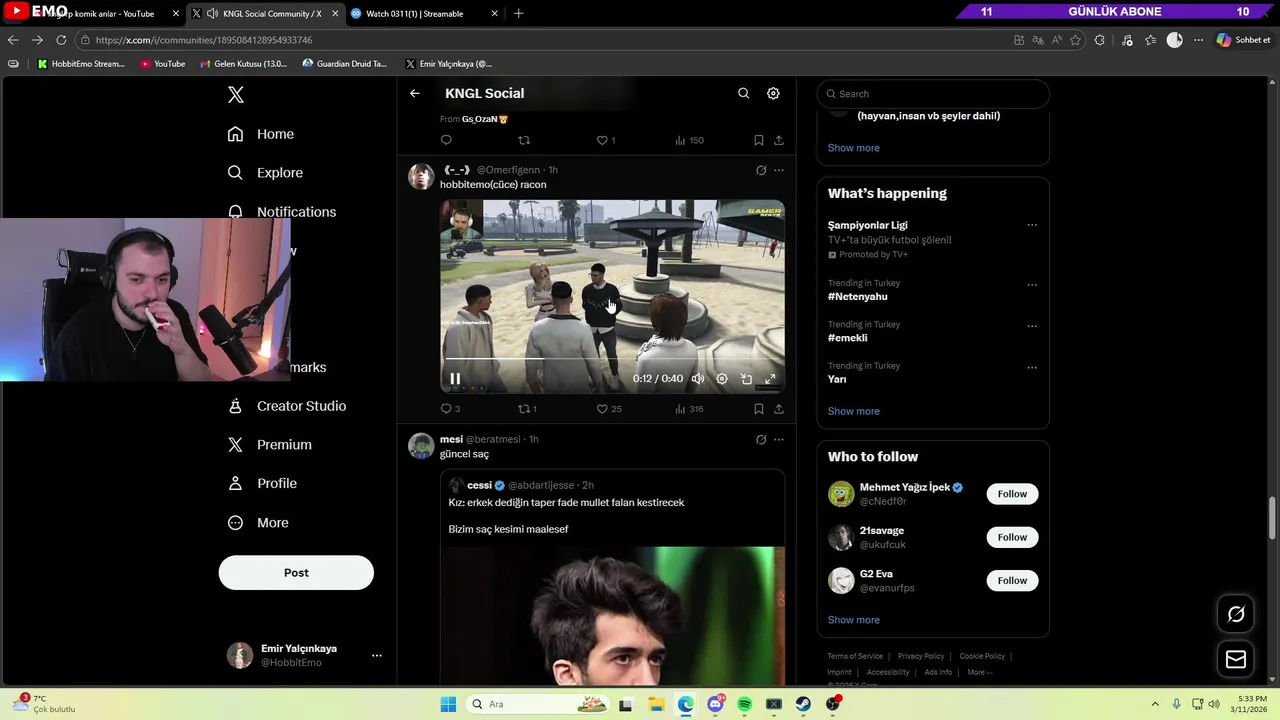
Task: Expand the video to fullscreen
Action: coord(770,379)
